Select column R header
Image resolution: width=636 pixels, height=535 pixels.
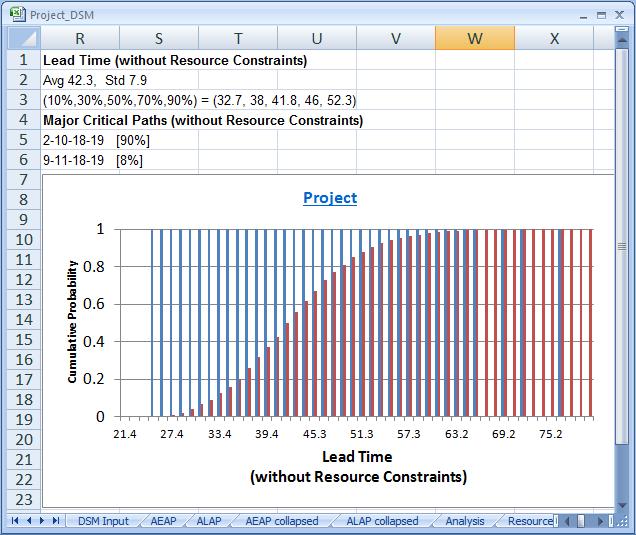point(80,39)
